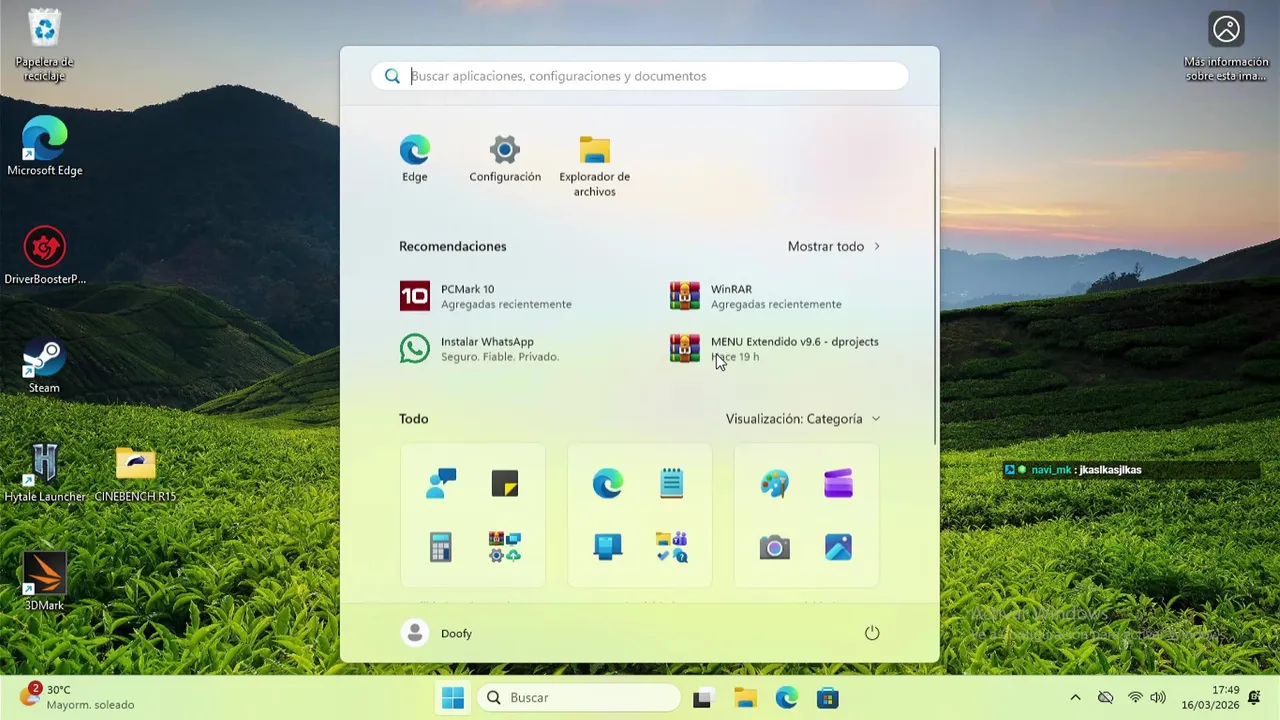Open the clock showing 17:49
The width and height of the screenshot is (1280, 720).
click(x=1210, y=698)
